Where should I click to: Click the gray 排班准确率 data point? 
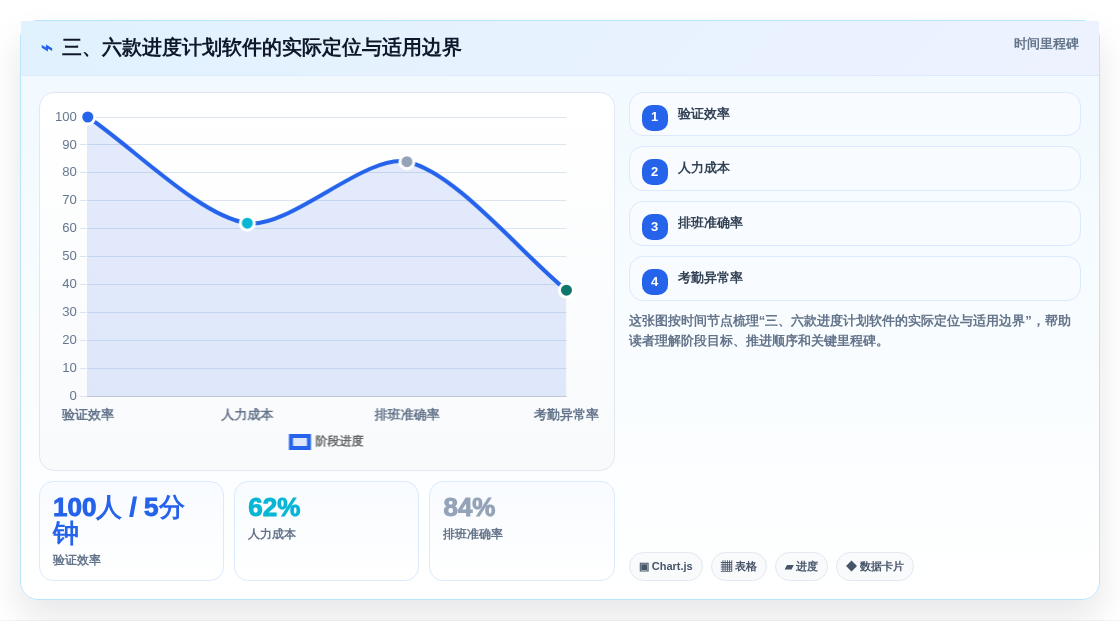pyautogui.click(x=406, y=162)
